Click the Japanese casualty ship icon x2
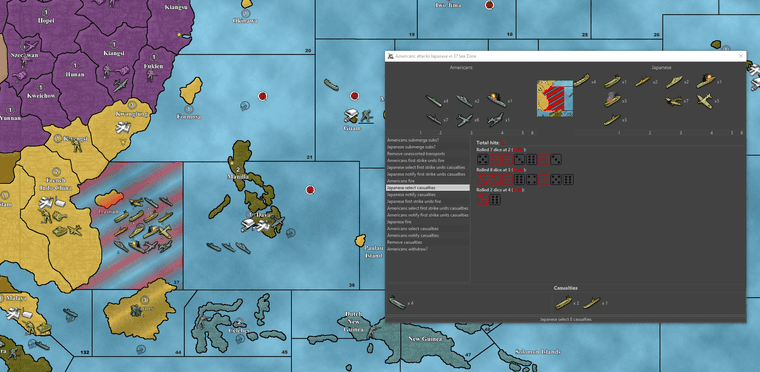 [563, 303]
